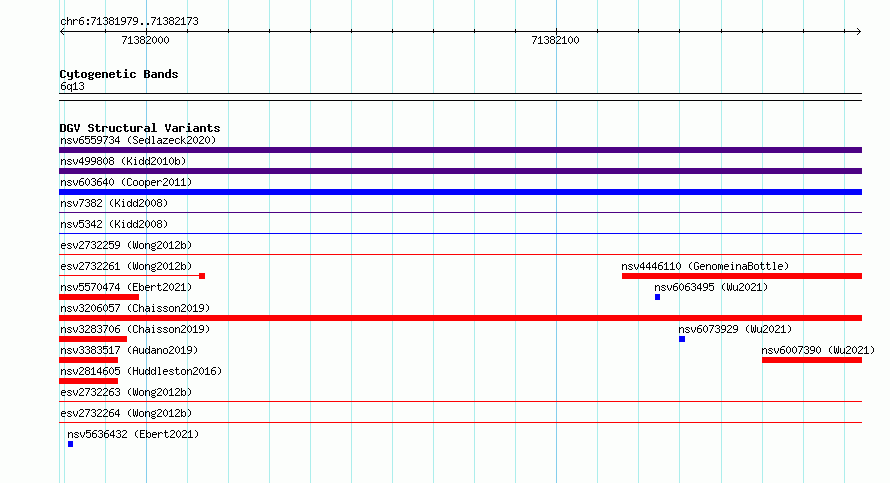
Task: Click the nsv3206057 (Chaisson2019) label
Action: 135,308
